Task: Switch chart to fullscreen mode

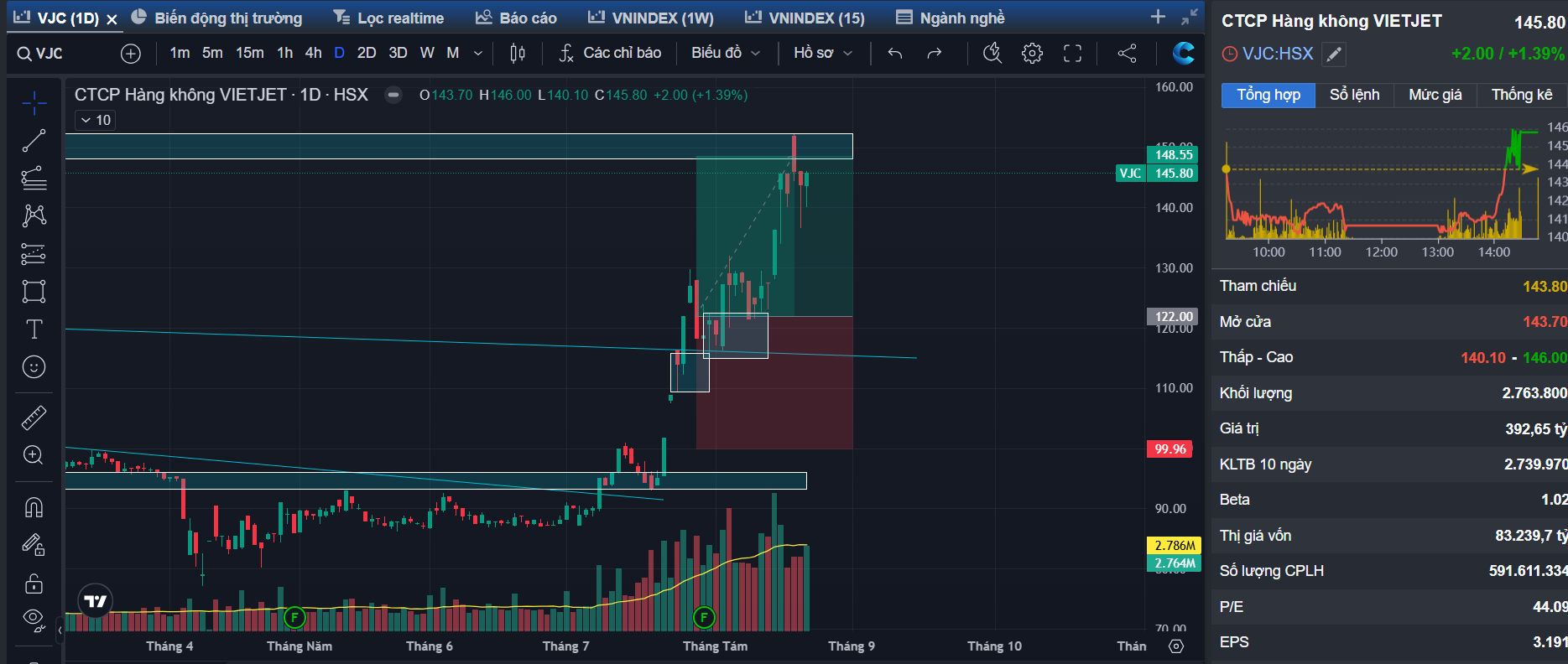Action: coord(1072,54)
